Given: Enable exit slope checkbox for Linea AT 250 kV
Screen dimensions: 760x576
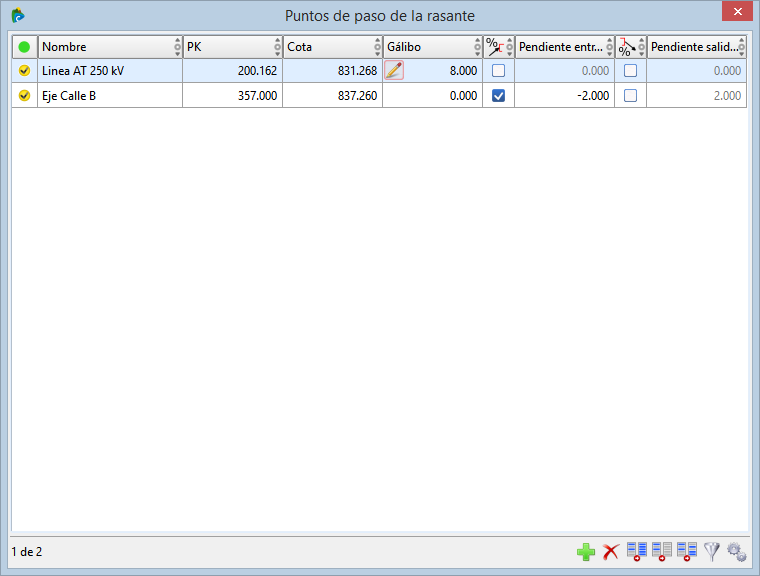Looking at the screenshot, I should 630,71.
